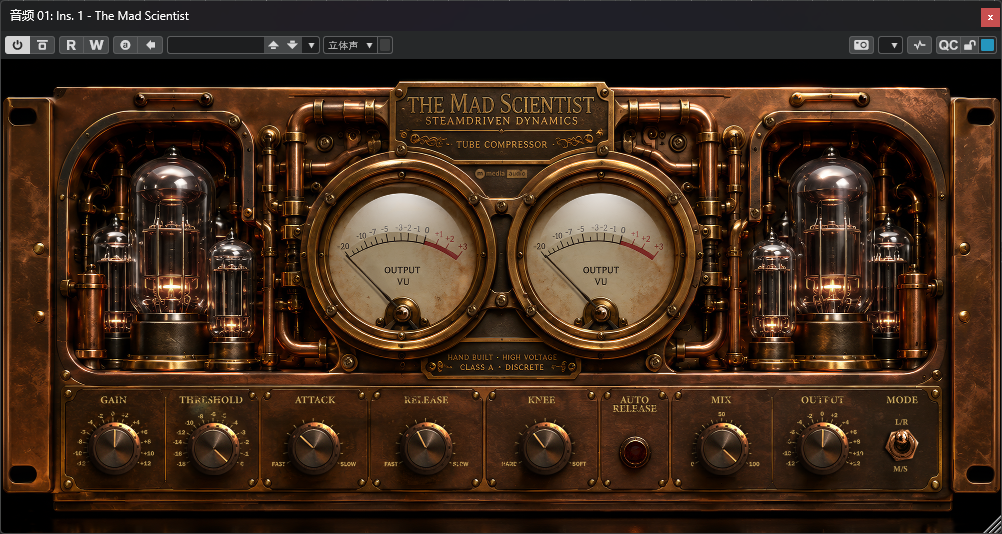Click the copy A to B arrow icon
The width and height of the screenshot is (1002, 534).
(x=151, y=45)
